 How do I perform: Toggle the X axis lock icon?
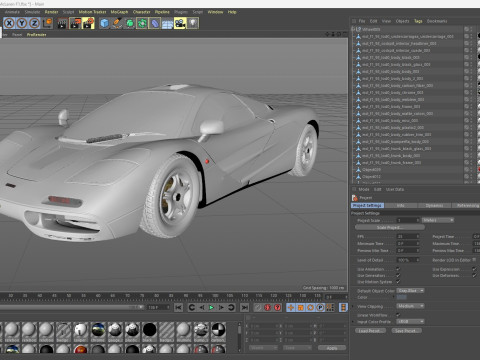(9, 23)
